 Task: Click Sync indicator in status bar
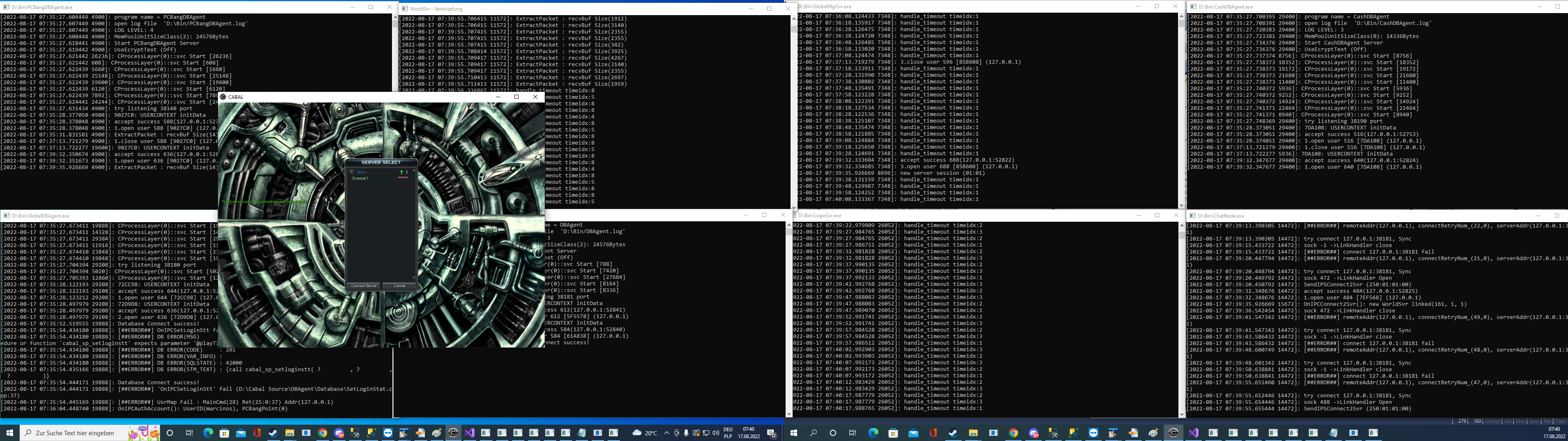coord(1534,421)
